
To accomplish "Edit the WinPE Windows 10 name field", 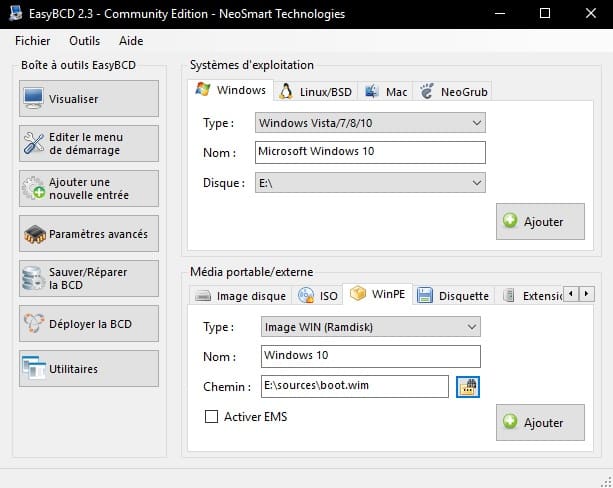I will [371, 356].
